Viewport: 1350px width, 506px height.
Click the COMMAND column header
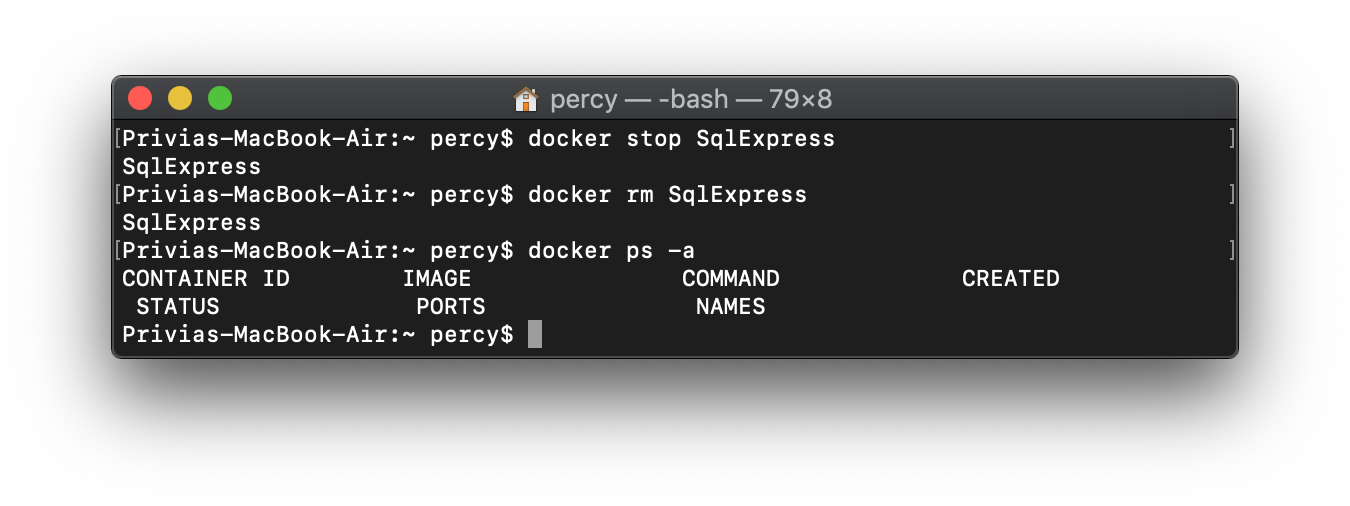click(x=730, y=278)
